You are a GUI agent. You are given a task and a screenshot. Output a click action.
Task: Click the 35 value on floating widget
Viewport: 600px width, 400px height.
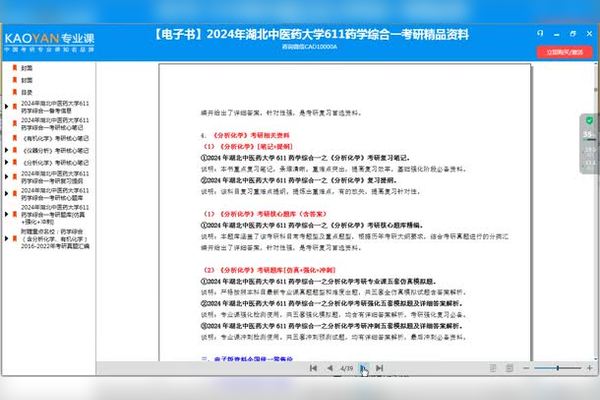pyautogui.click(x=588, y=134)
